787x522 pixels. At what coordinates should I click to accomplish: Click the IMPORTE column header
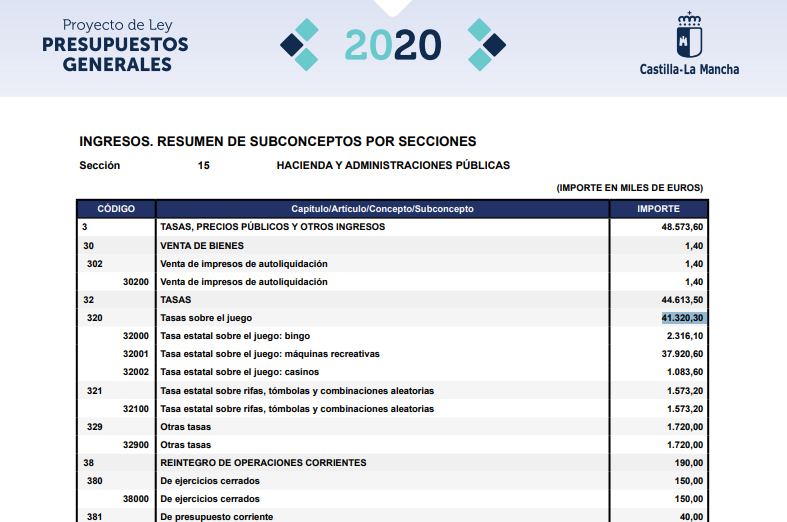(x=659, y=209)
